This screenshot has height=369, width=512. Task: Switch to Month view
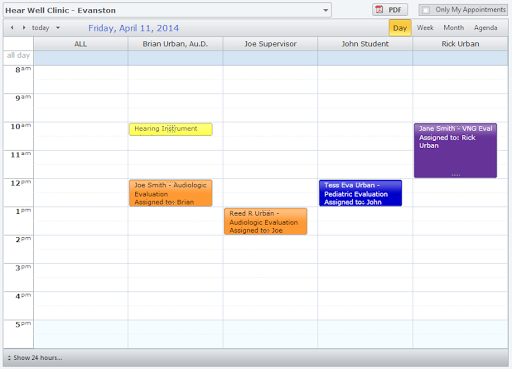[453, 28]
